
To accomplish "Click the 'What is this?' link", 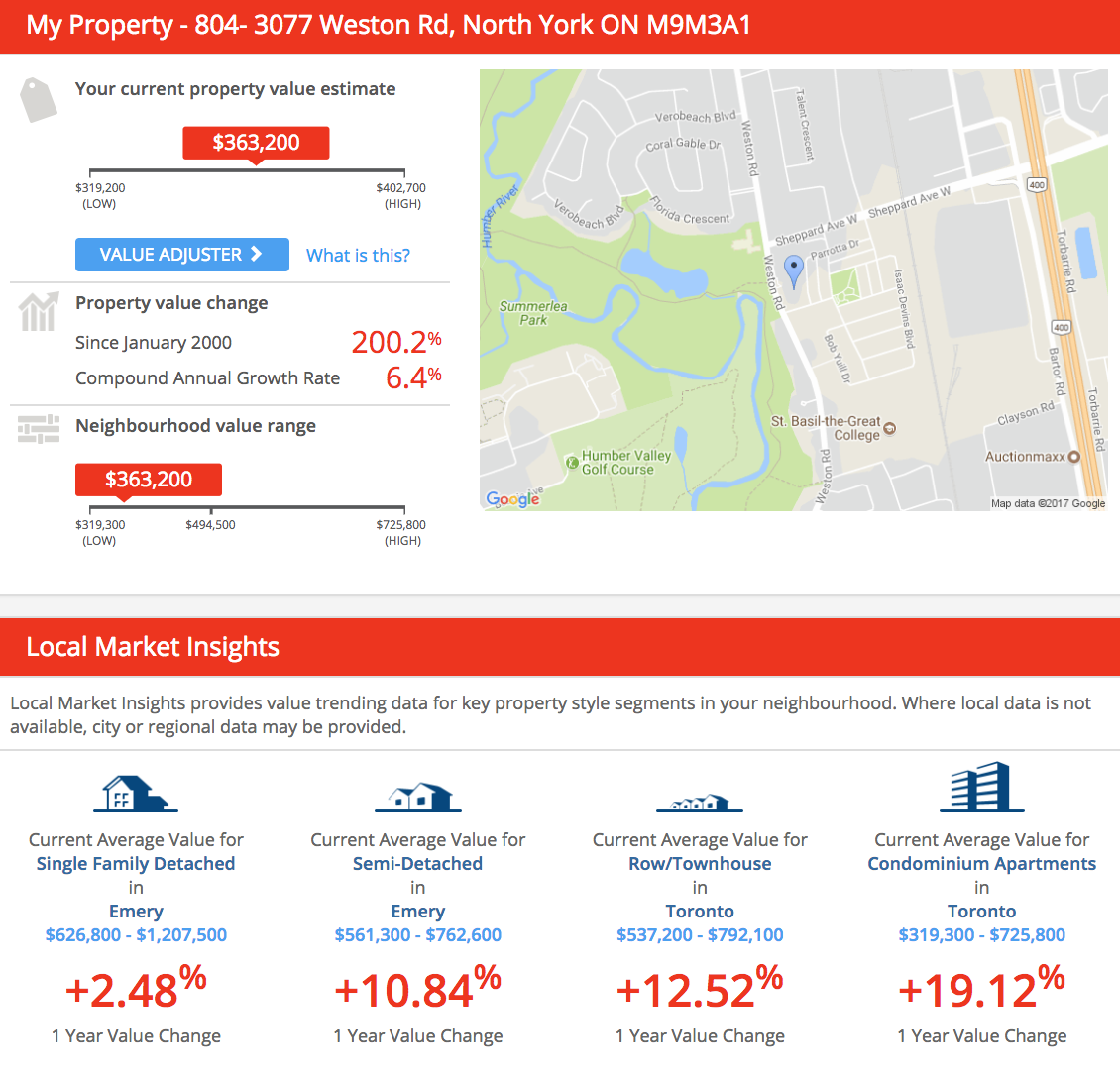I will pyautogui.click(x=358, y=256).
